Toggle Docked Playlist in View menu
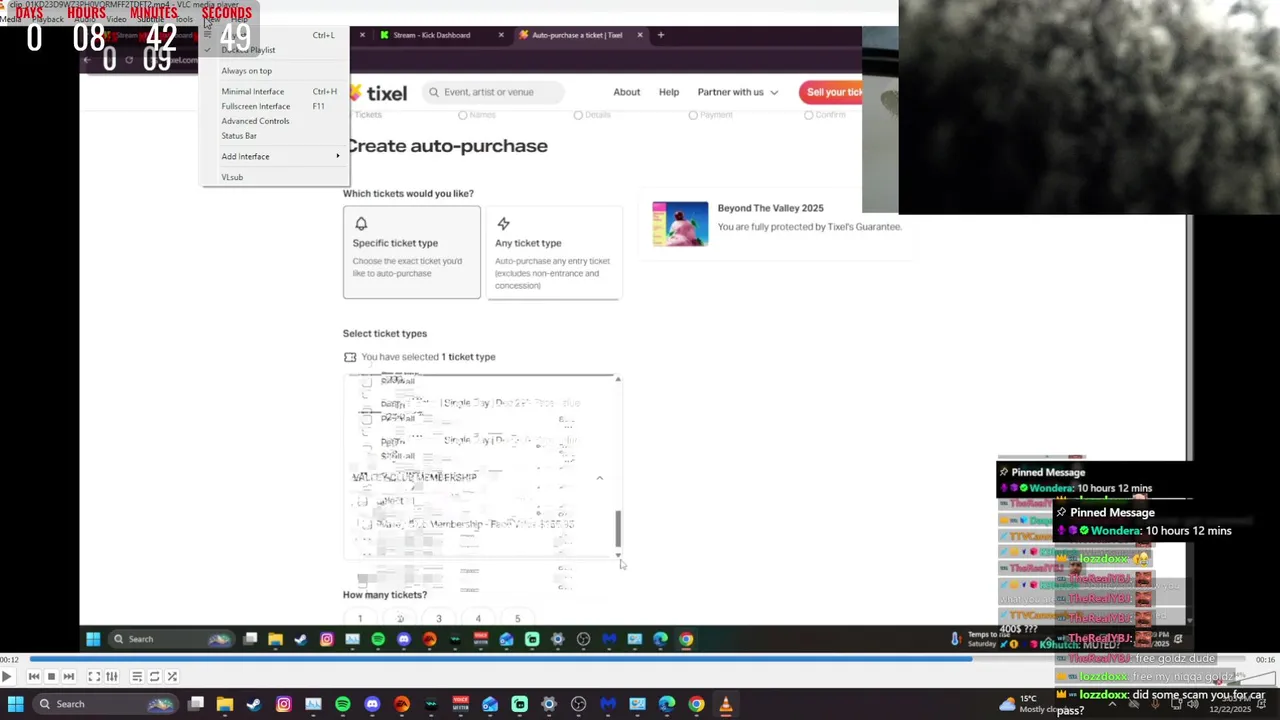The image size is (1280, 720). [275, 50]
